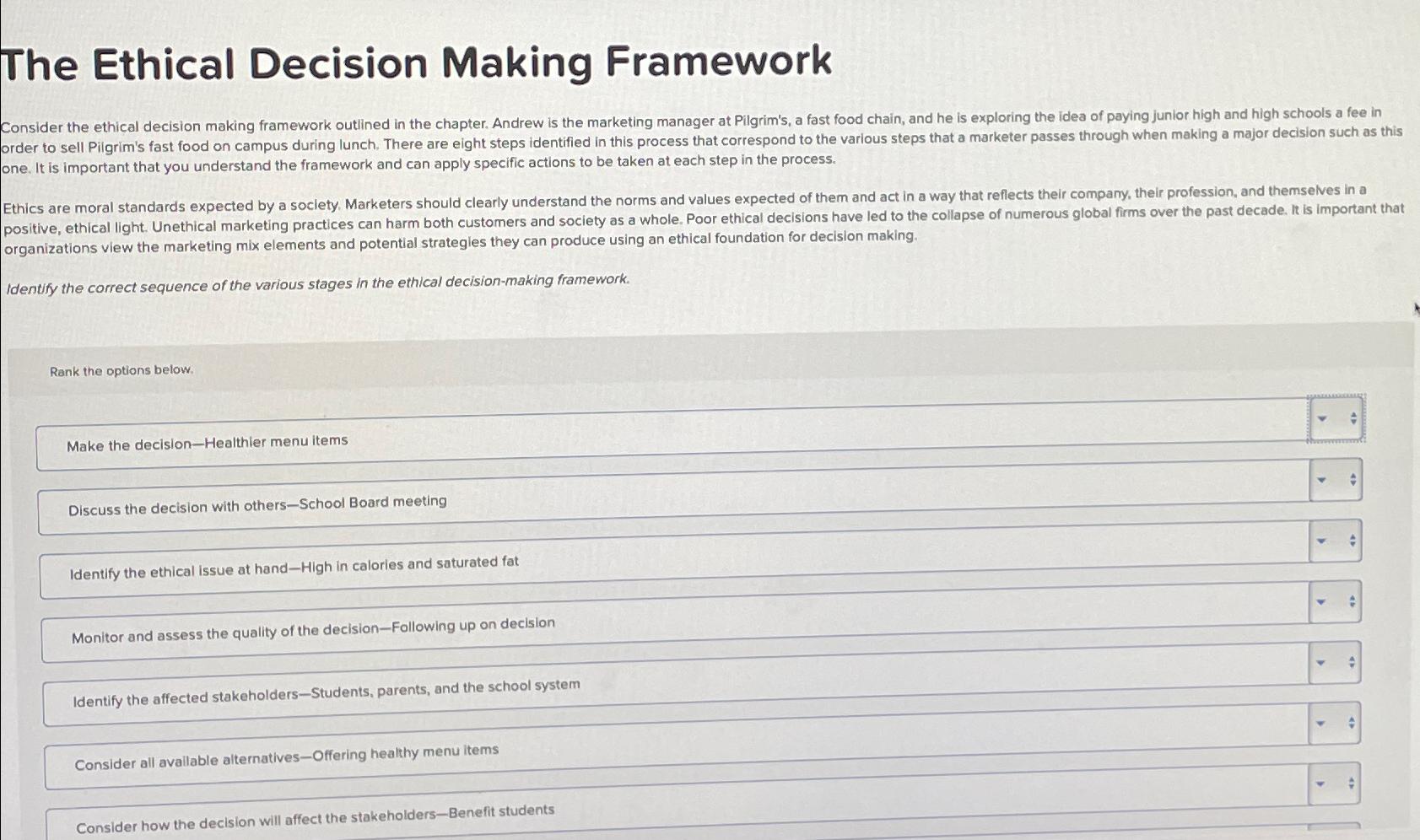Click the "Rank the options below" label area

tap(122, 370)
